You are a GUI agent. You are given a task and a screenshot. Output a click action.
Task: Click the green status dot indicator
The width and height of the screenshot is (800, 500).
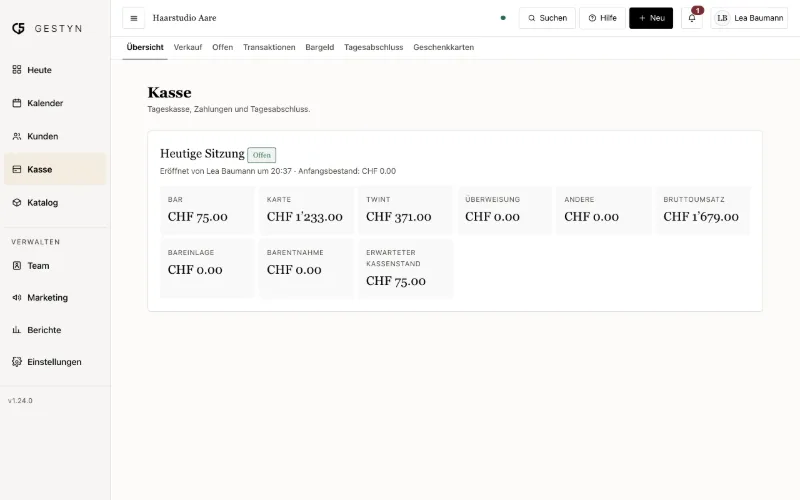pos(503,18)
